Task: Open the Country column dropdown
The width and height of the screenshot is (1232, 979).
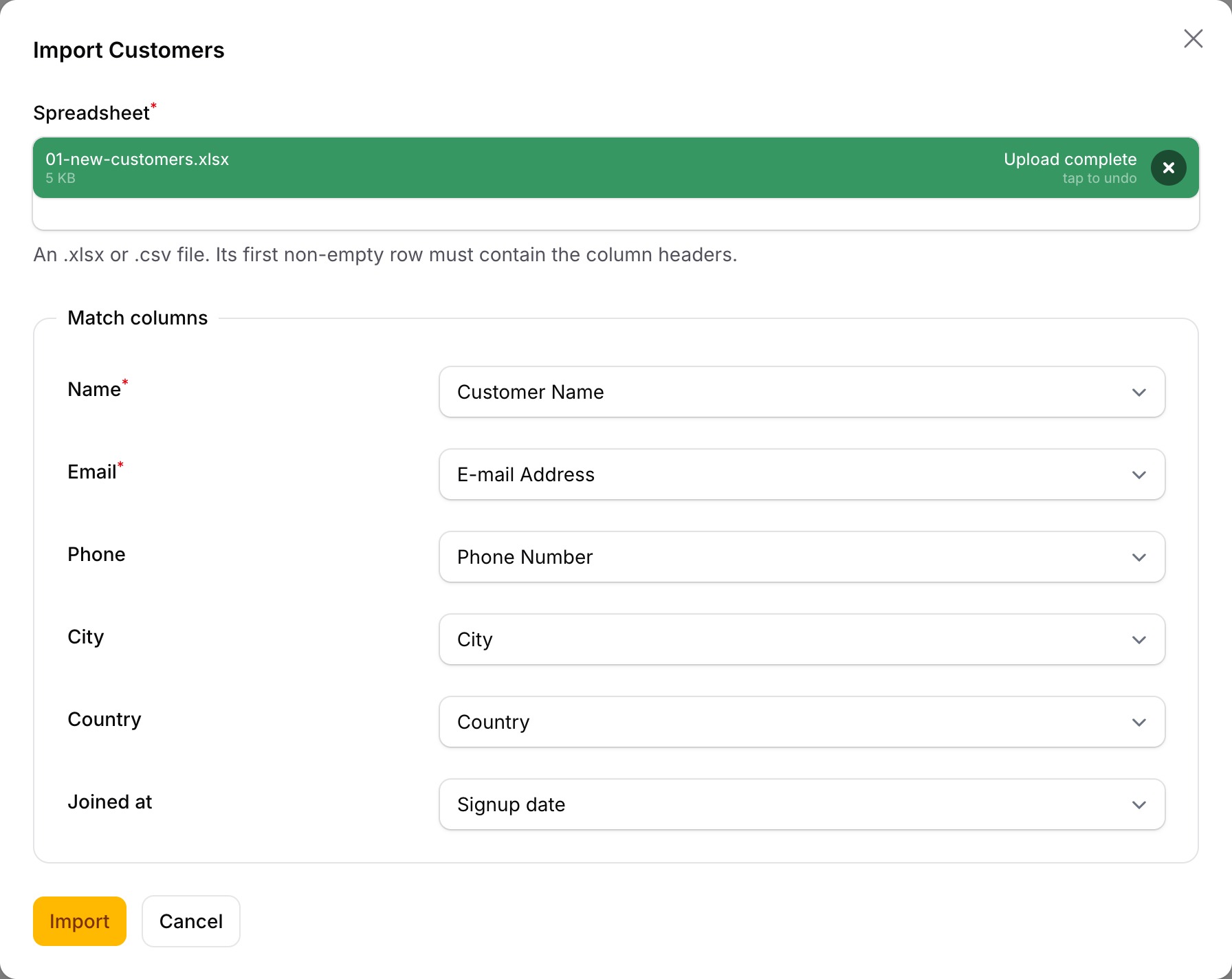Action: [802, 722]
